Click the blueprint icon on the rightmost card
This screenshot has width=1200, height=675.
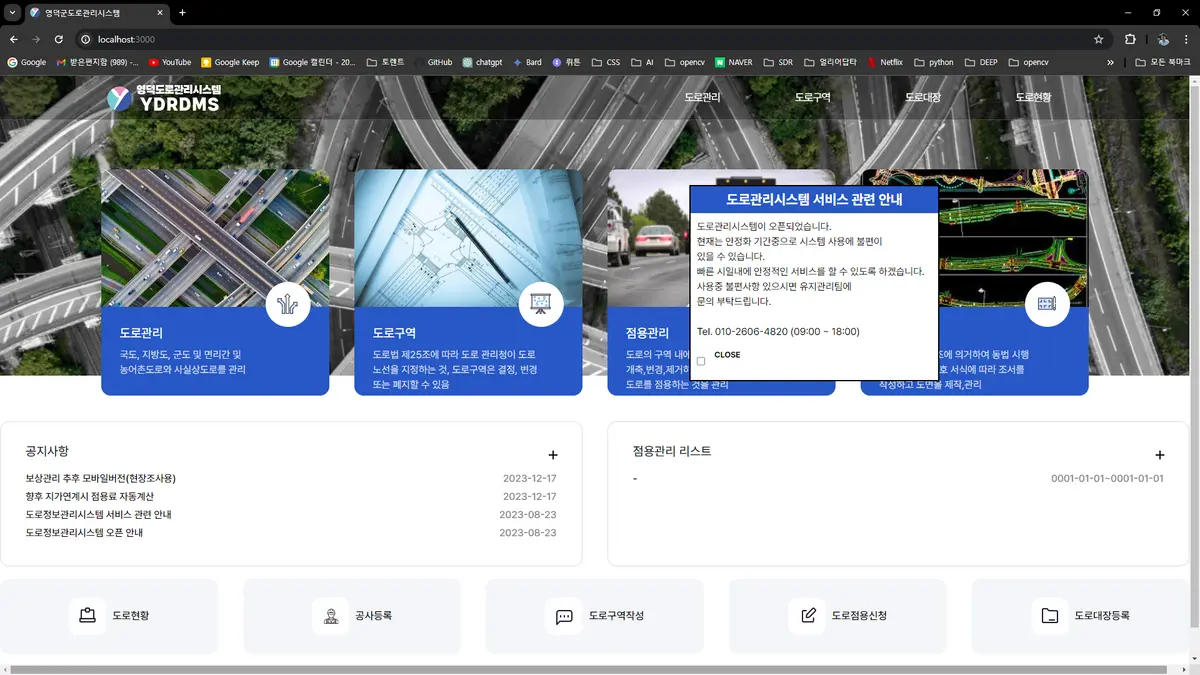pyautogui.click(x=1047, y=304)
